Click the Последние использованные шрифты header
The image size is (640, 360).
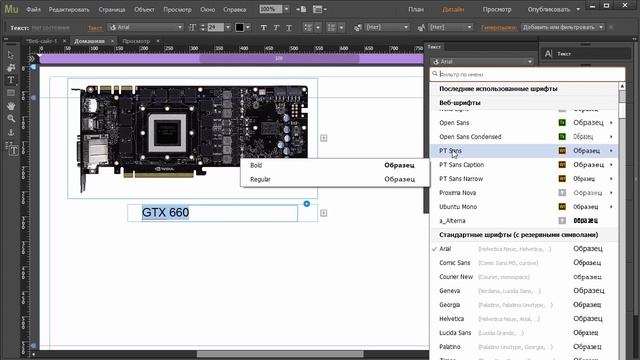[498, 89]
